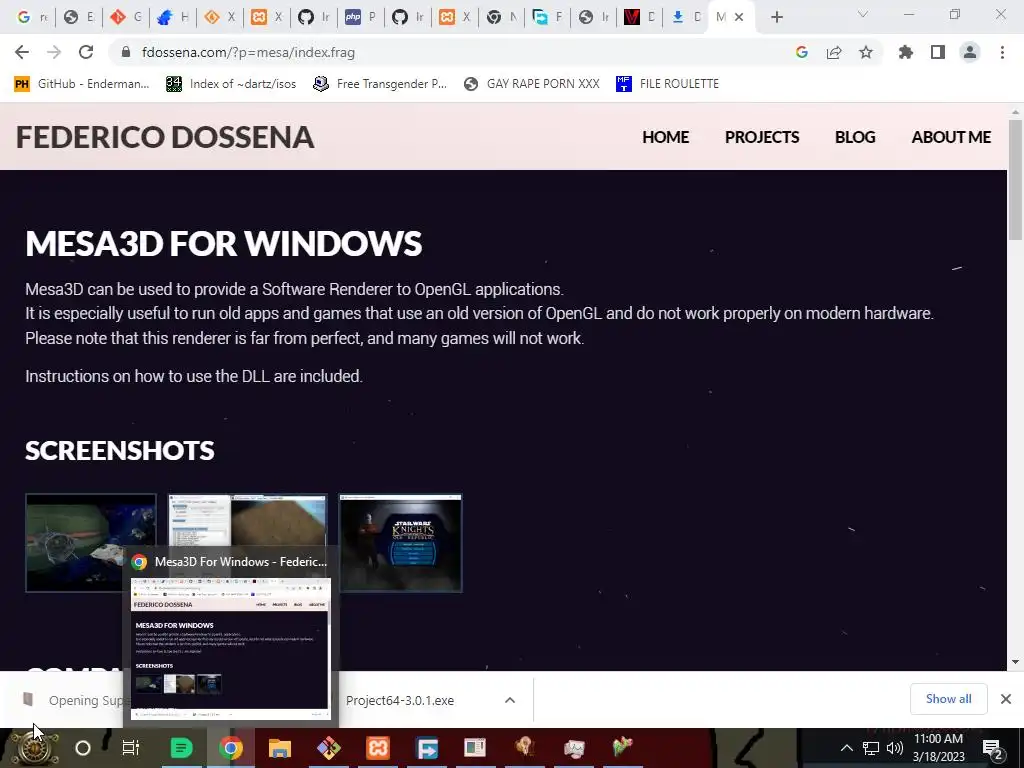Open clock showing 11:00 AM
Viewport: 1024px width, 768px height.
pos(938,748)
